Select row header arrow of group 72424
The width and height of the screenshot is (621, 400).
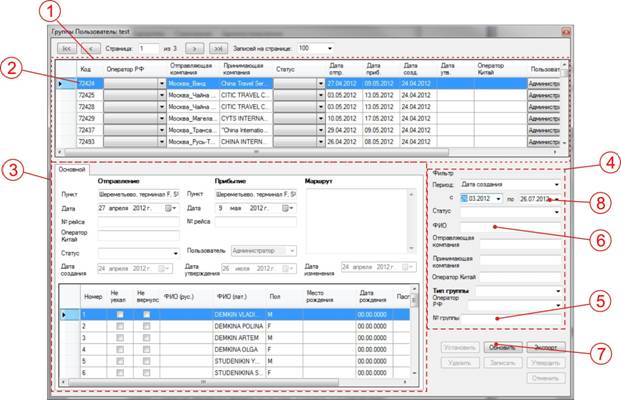pos(61,84)
